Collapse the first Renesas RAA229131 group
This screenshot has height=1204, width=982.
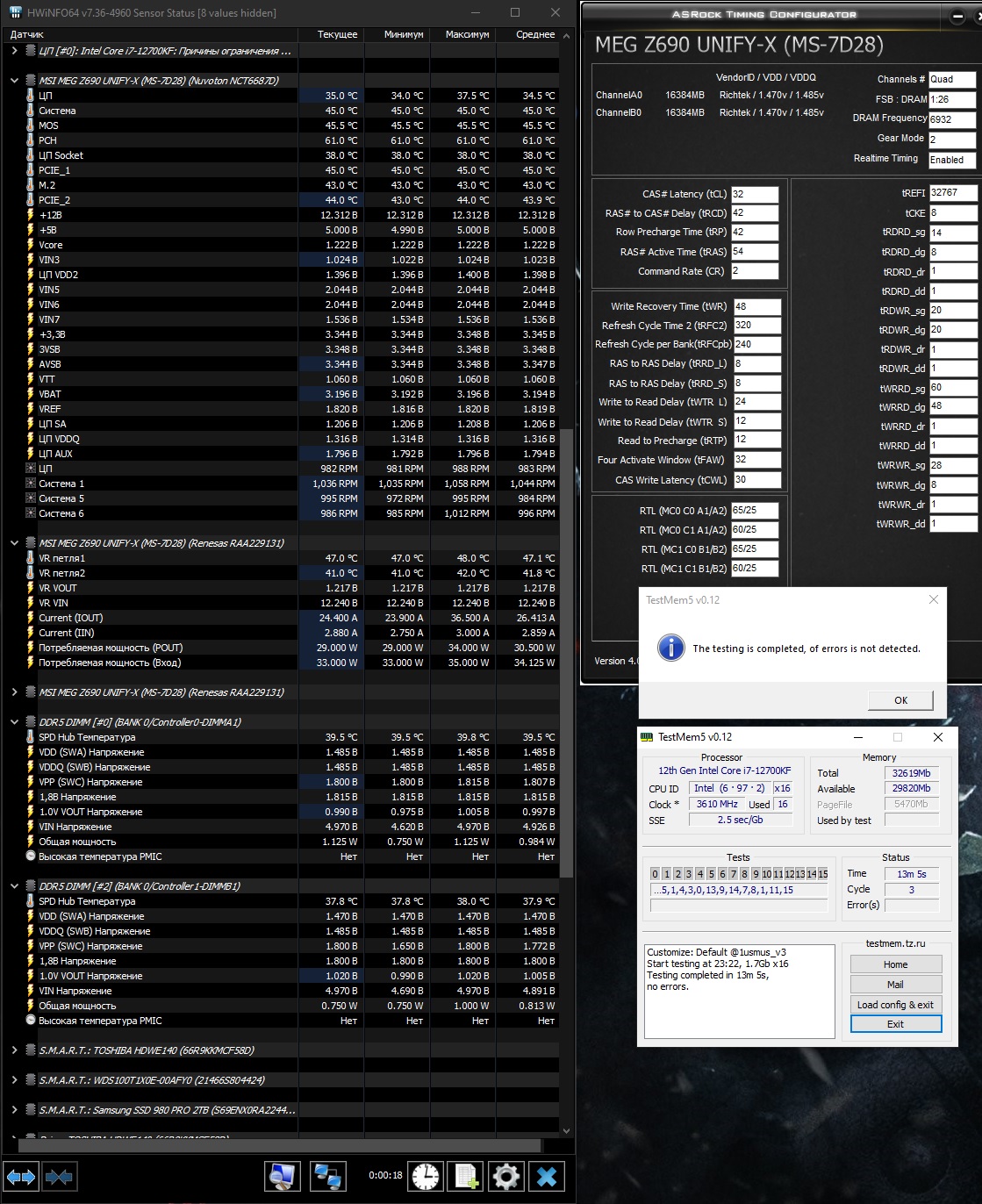coord(14,543)
